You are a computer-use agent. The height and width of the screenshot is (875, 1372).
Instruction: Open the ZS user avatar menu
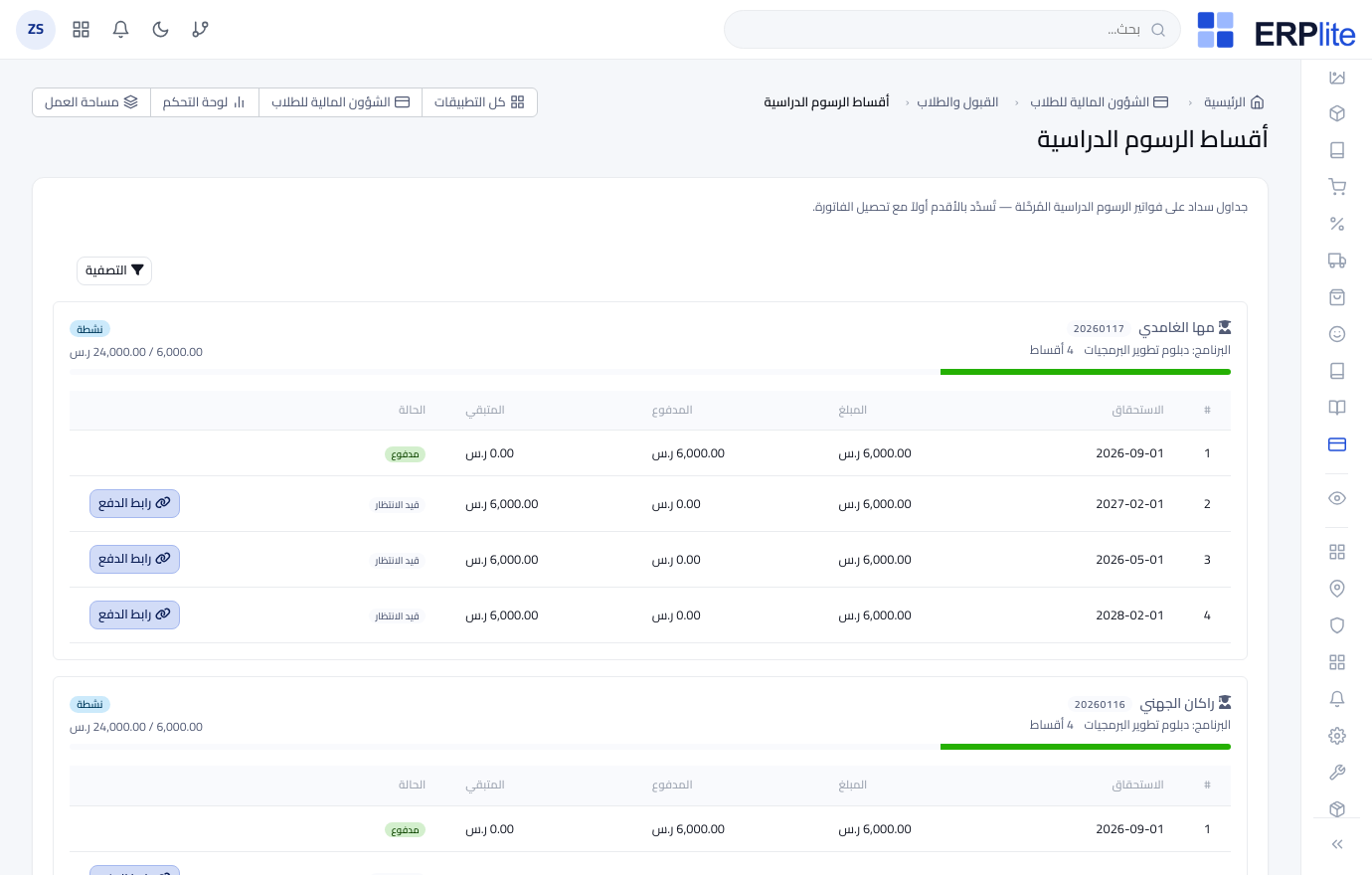pos(36,30)
